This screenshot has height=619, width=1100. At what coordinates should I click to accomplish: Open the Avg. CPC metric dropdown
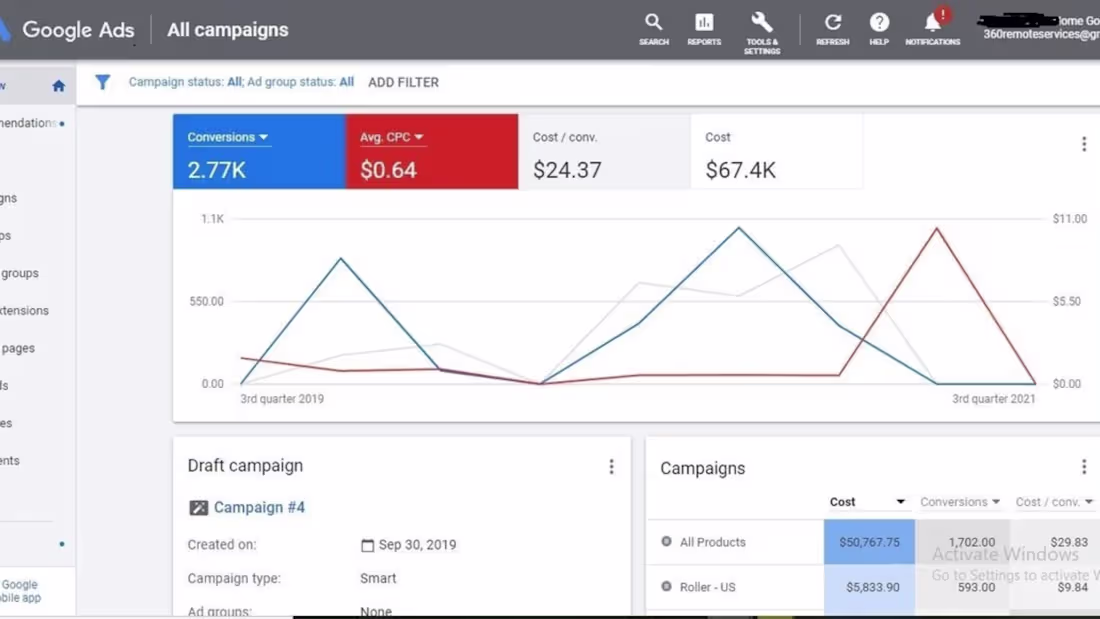[390, 136]
